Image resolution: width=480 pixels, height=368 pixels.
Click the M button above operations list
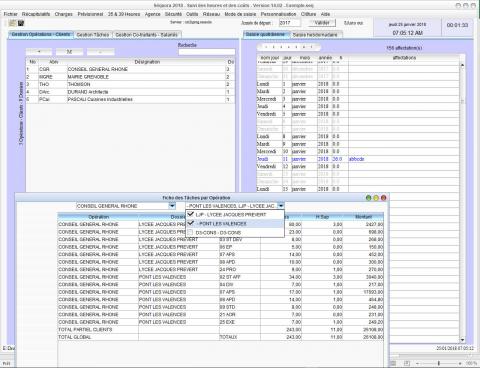click(69, 52)
